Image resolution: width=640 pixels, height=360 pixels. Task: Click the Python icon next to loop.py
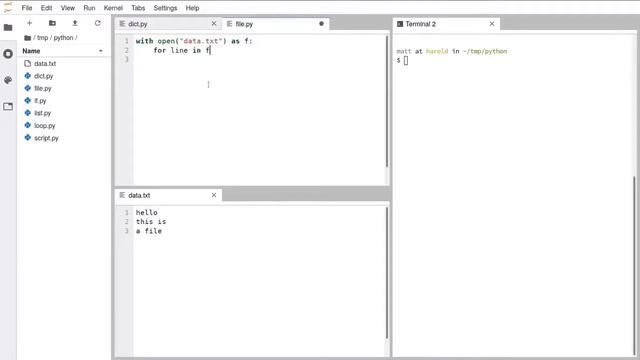27,125
